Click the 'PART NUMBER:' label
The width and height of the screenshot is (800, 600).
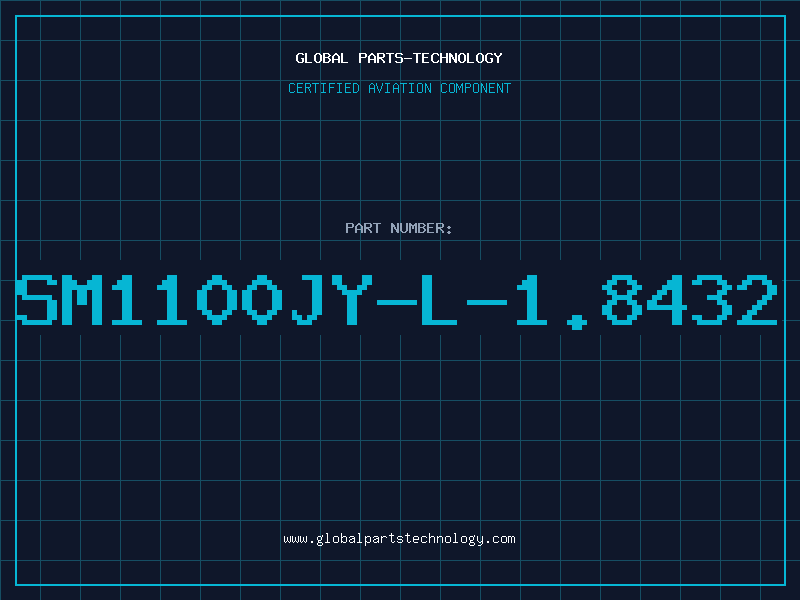[x=399, y=228]
